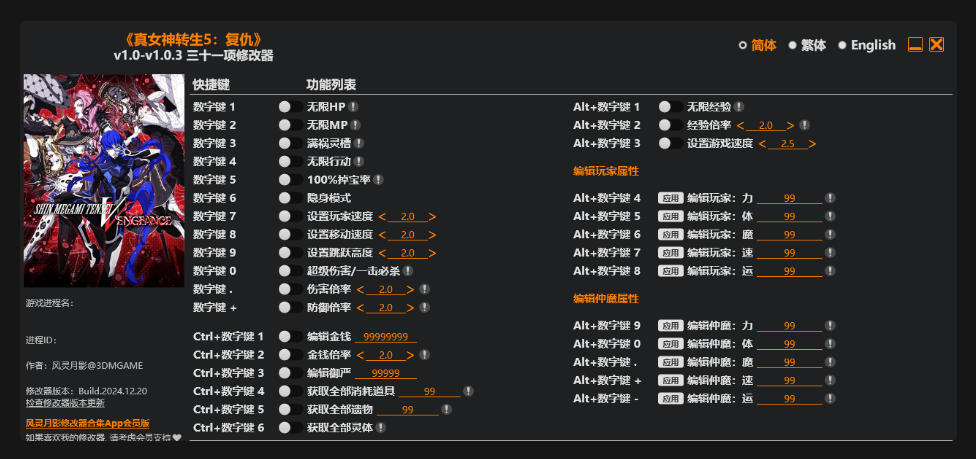Turn on 隐身模式 switch
The width and height of the screenshot is (976, 459).
pyautogui.click(x=290, y=198)
